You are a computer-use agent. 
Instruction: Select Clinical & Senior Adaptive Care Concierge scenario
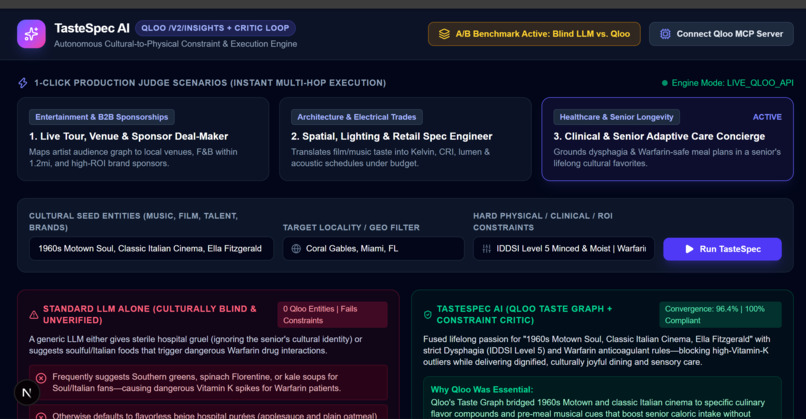coord(667,139)
